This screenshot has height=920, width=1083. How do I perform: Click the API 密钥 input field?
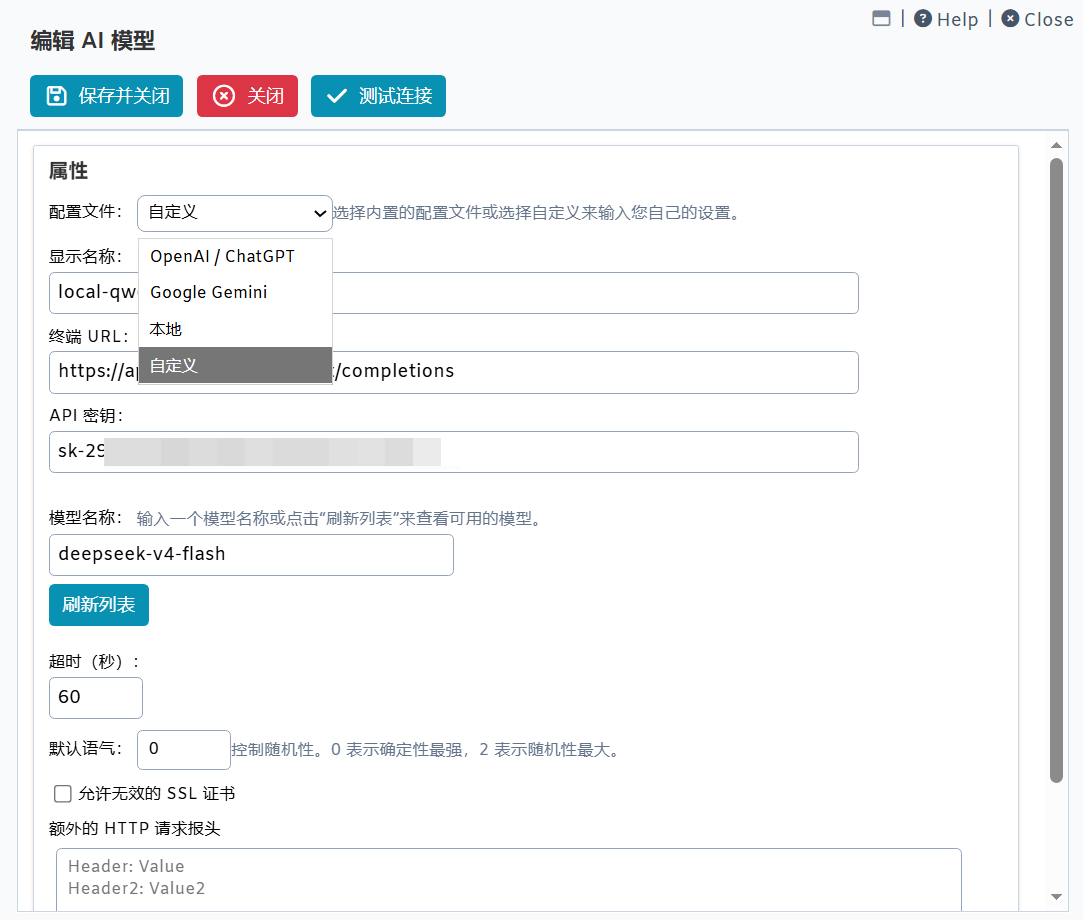pos(454,452)
